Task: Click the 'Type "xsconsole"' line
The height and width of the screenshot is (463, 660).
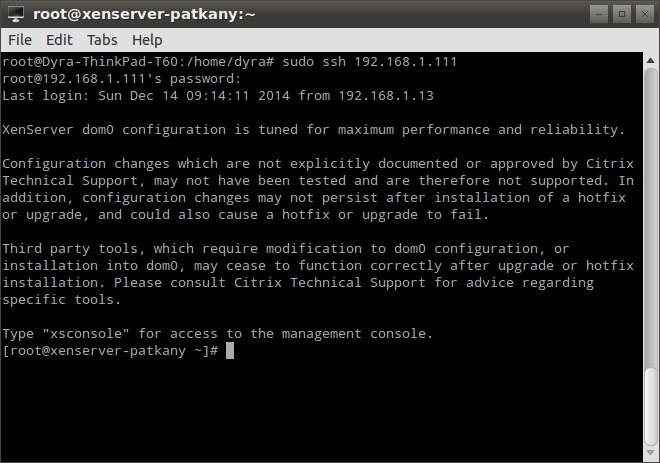Action: [218, 334]
